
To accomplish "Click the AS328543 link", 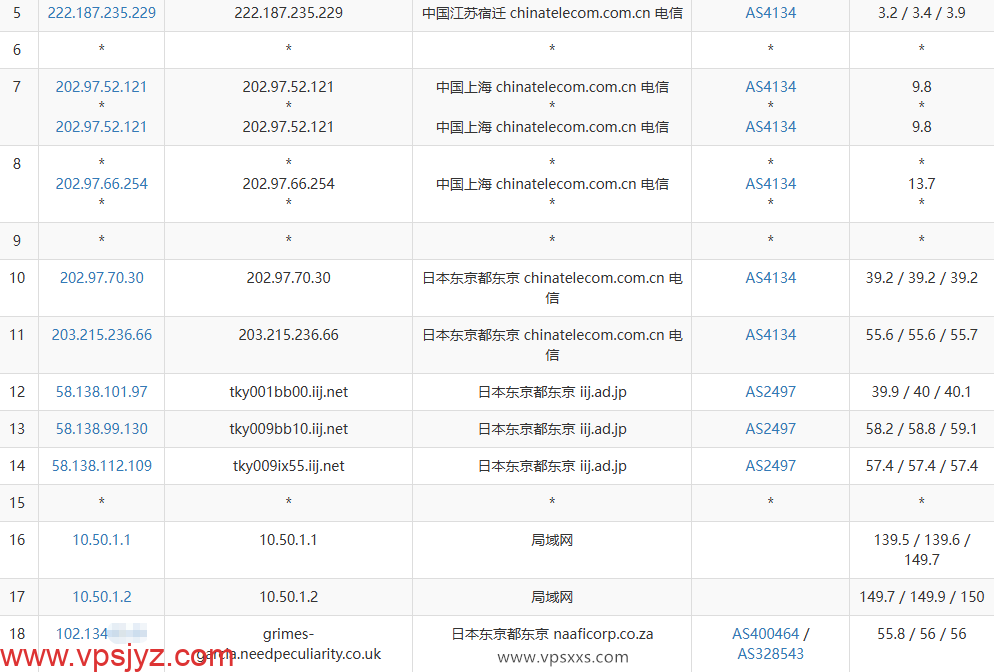I will click(x=770, y=653).
